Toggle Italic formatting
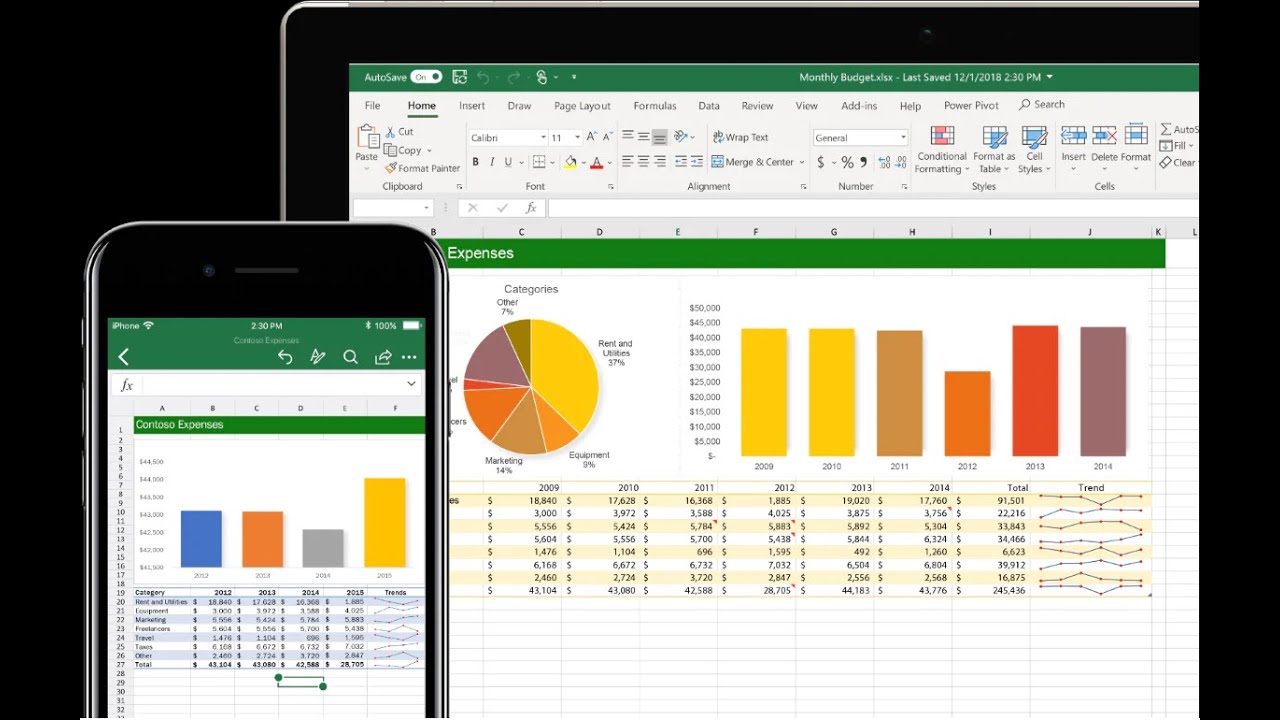The width and height of the screenshot is (1280, 720). pyautogui.click(x=491, y=162)
